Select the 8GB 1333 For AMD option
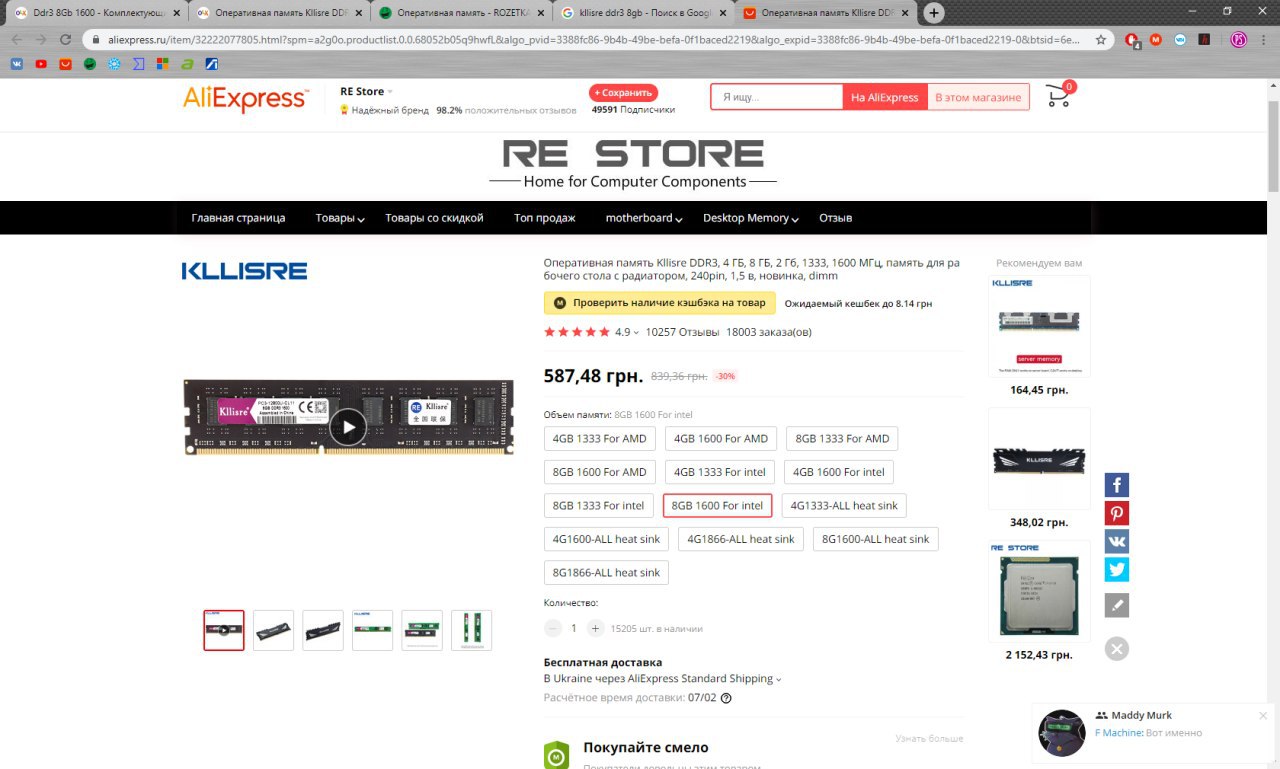Viewport: 1280px width, 769px height. (842, 438)
